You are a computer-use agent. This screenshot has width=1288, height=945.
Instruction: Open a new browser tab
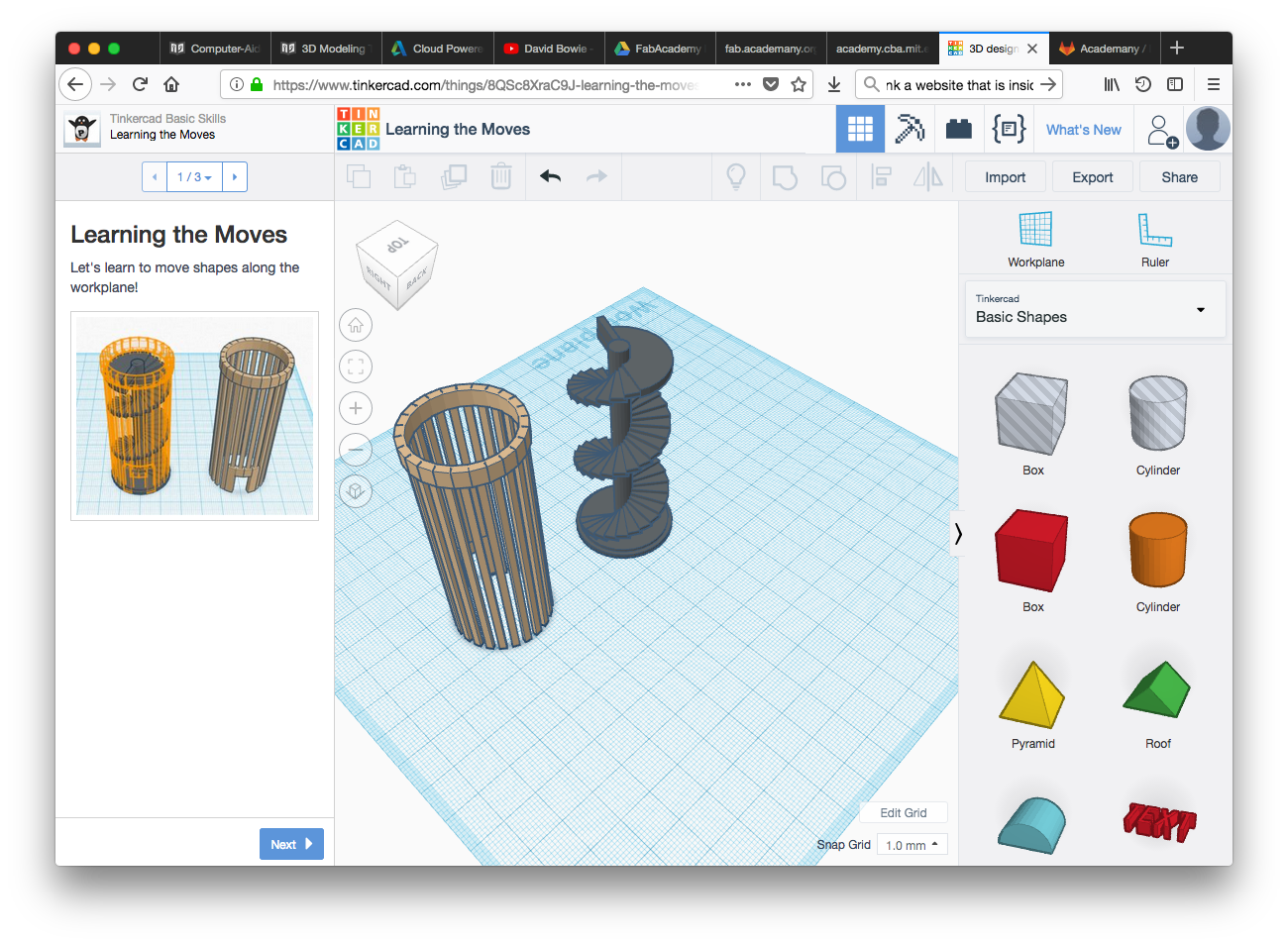click(1177, 48)
